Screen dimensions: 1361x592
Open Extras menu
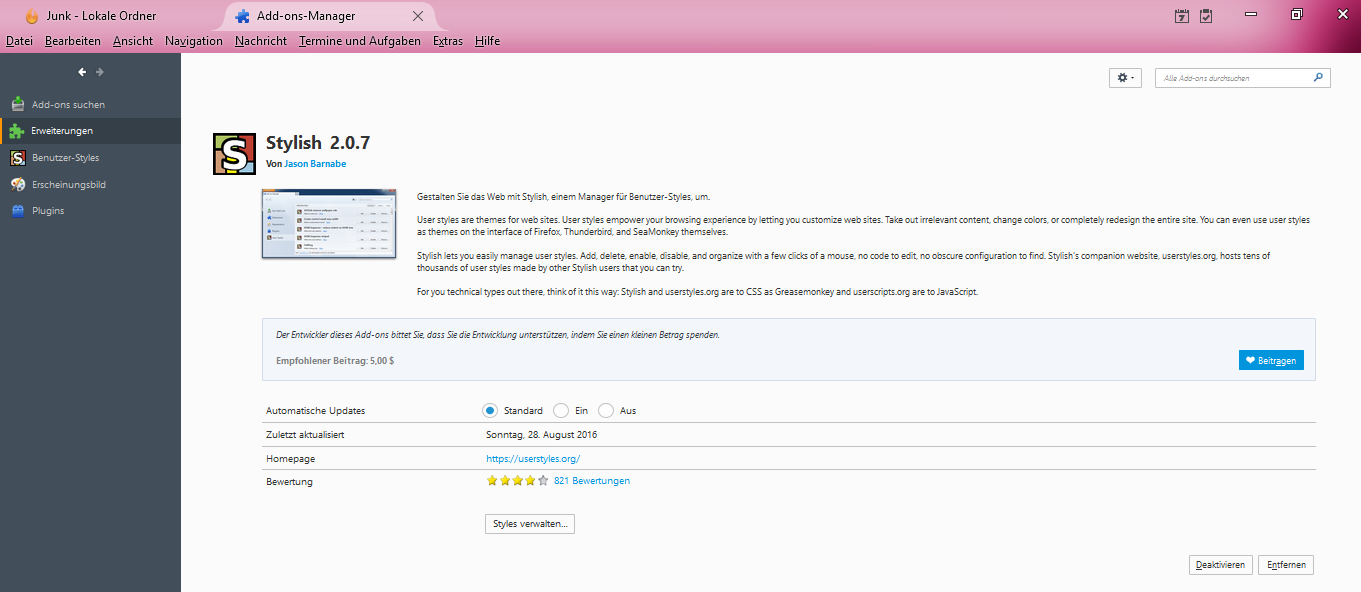[x=448, y=41]
